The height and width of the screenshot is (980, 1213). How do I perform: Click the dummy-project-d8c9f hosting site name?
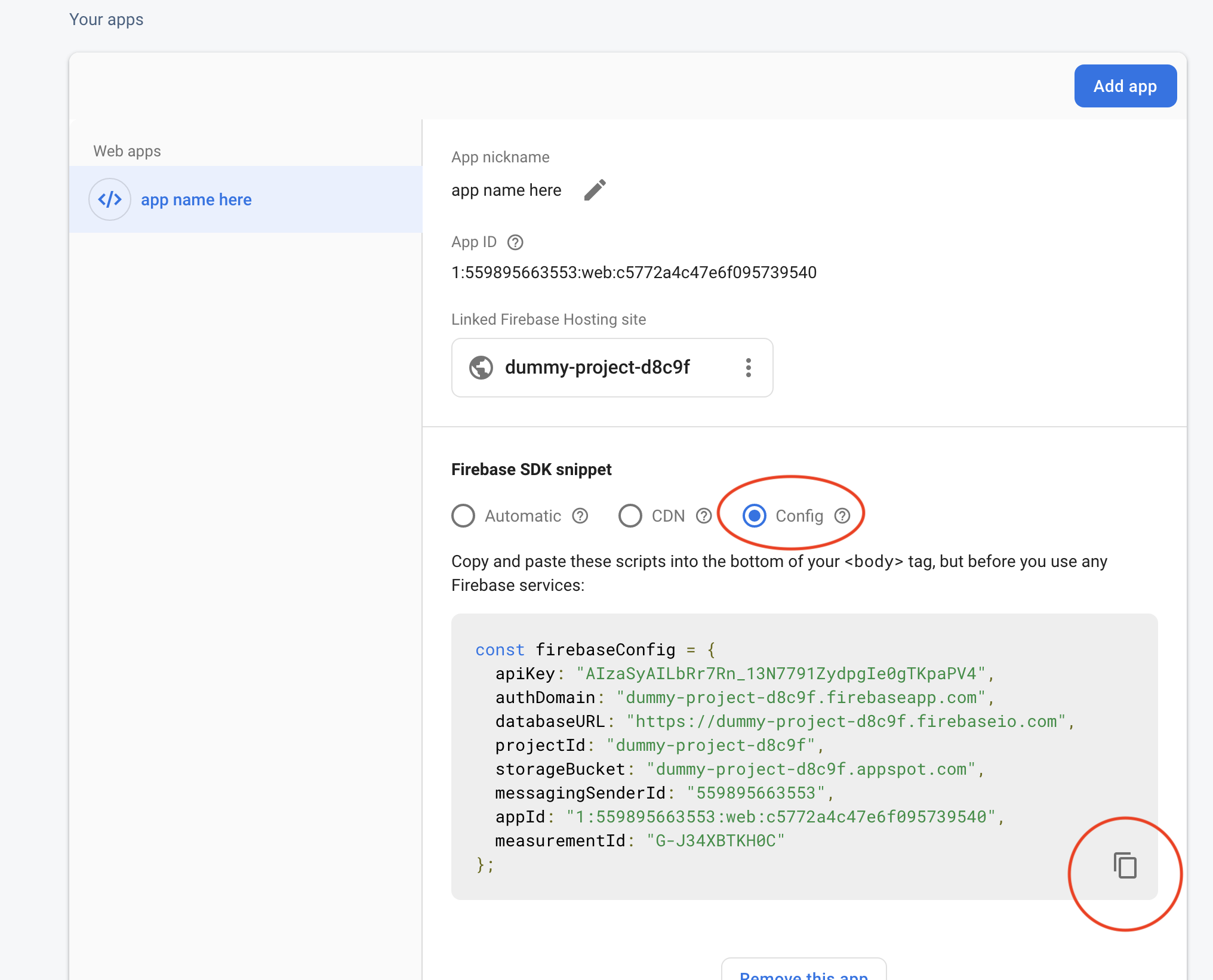(597, 368)
